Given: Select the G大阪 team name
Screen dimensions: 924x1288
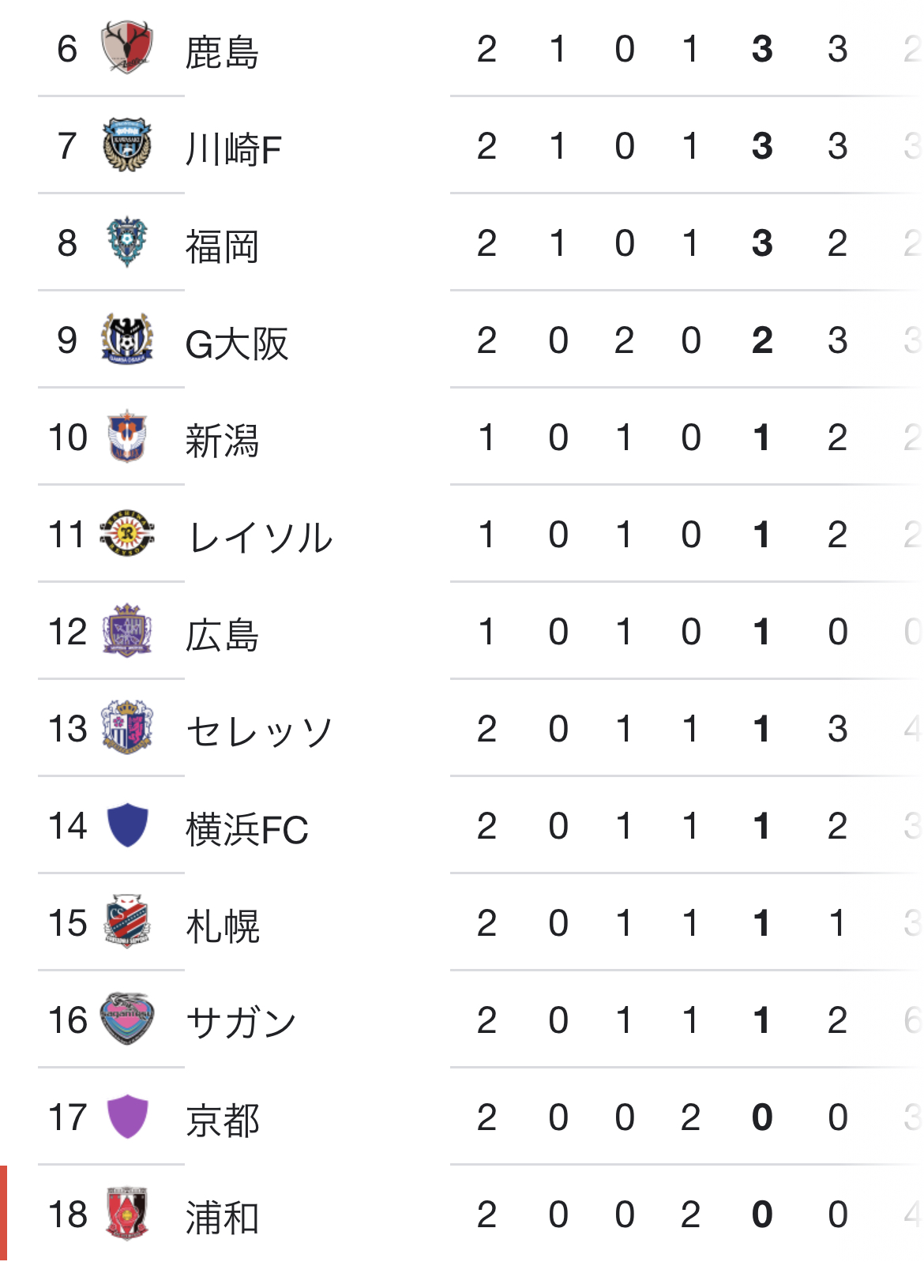Looking at the screenshot, I should click(236, 344).
